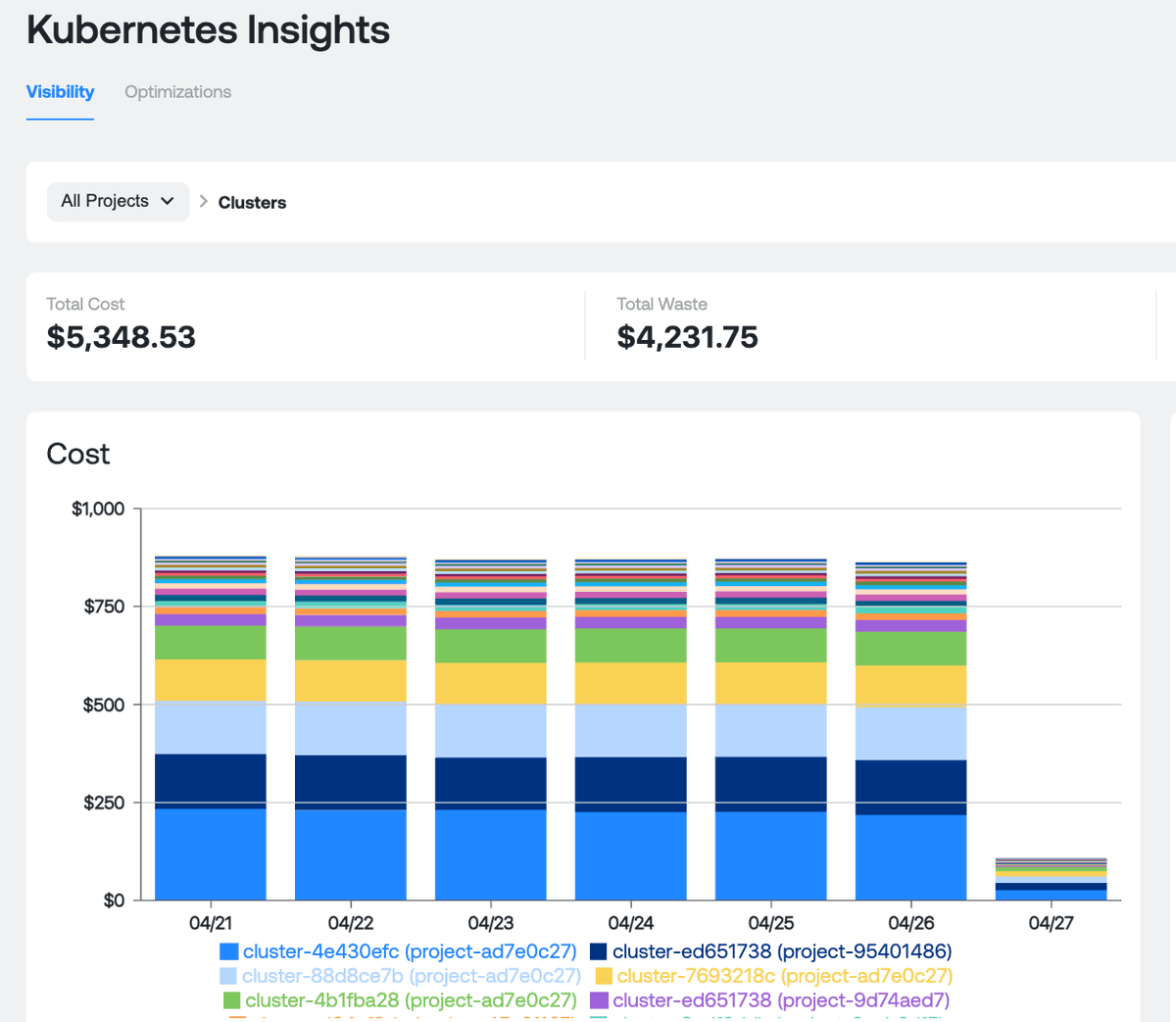Click the 04/21 x-axis date label
This screenshot has width=1176, height=1022.
click(x=211, y=923)
